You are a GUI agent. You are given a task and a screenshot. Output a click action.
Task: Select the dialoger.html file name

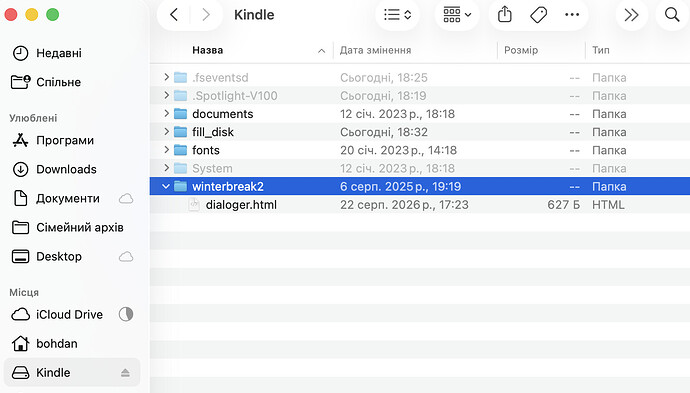click(241, 205)
